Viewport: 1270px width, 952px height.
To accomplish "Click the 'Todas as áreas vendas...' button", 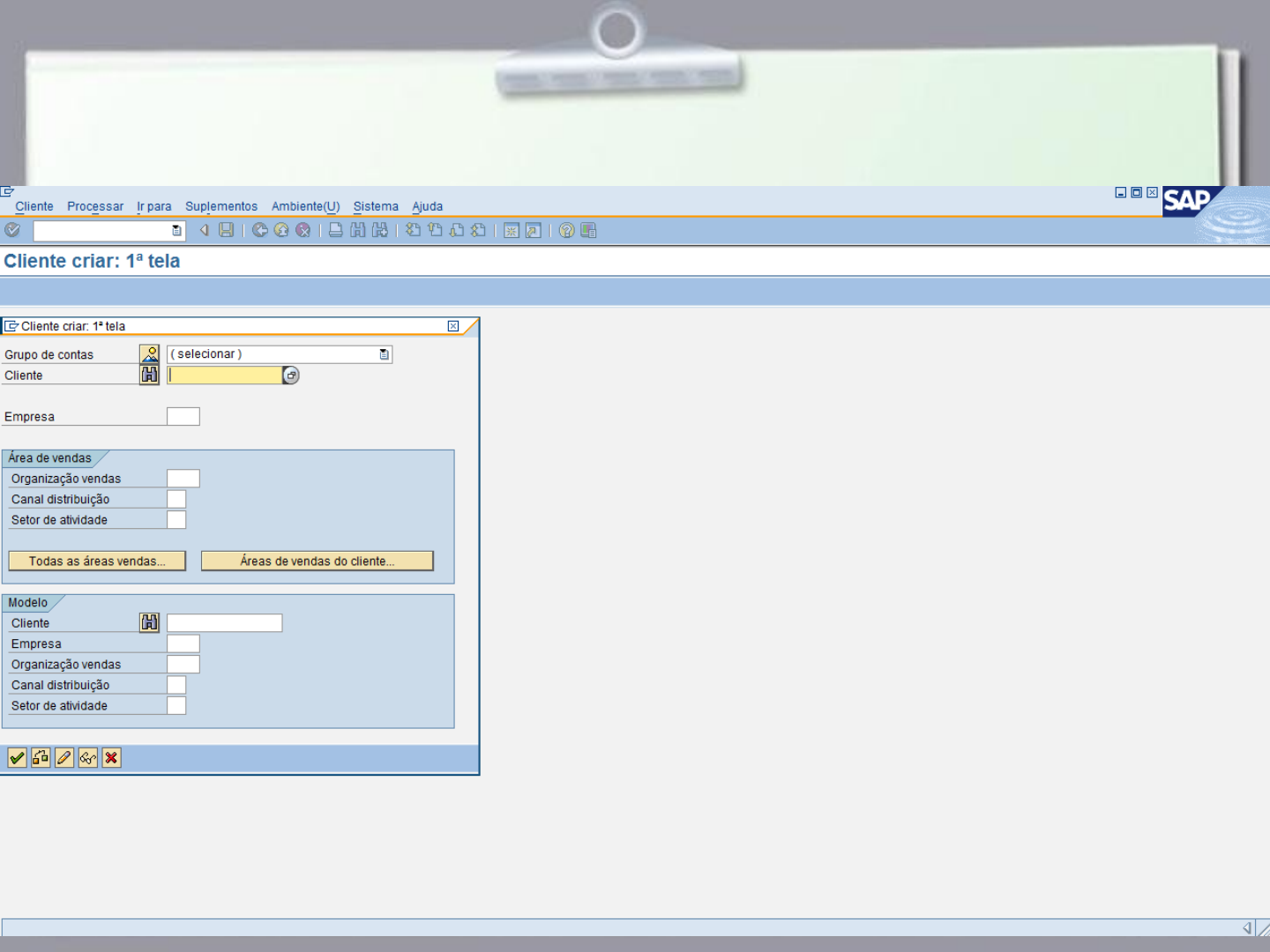I will pyautogui.click(x=97, y=561).
